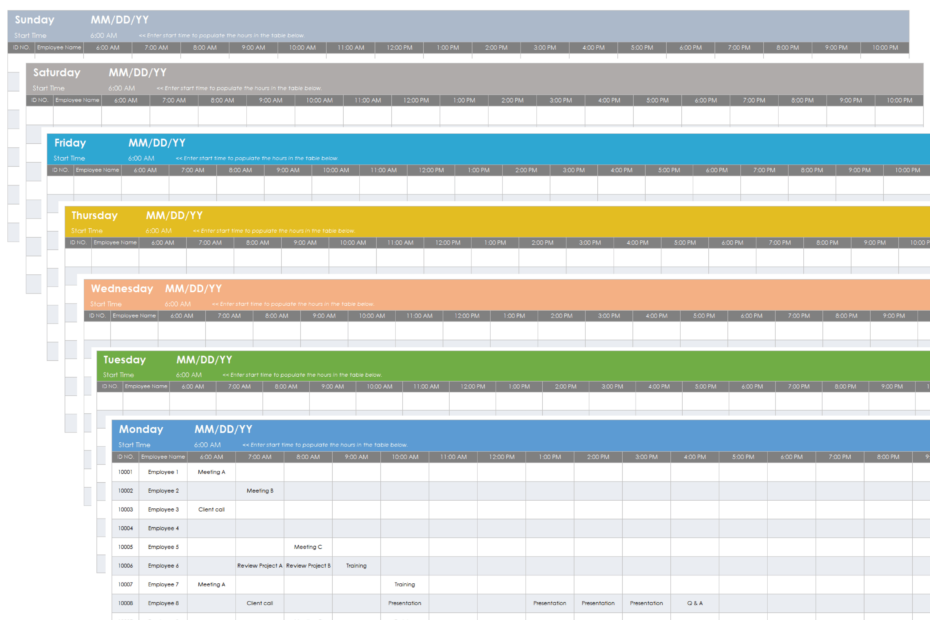Click the MM/DD/YY date field on Saturday sheet
930x620 pixels.
coord(137,72)
